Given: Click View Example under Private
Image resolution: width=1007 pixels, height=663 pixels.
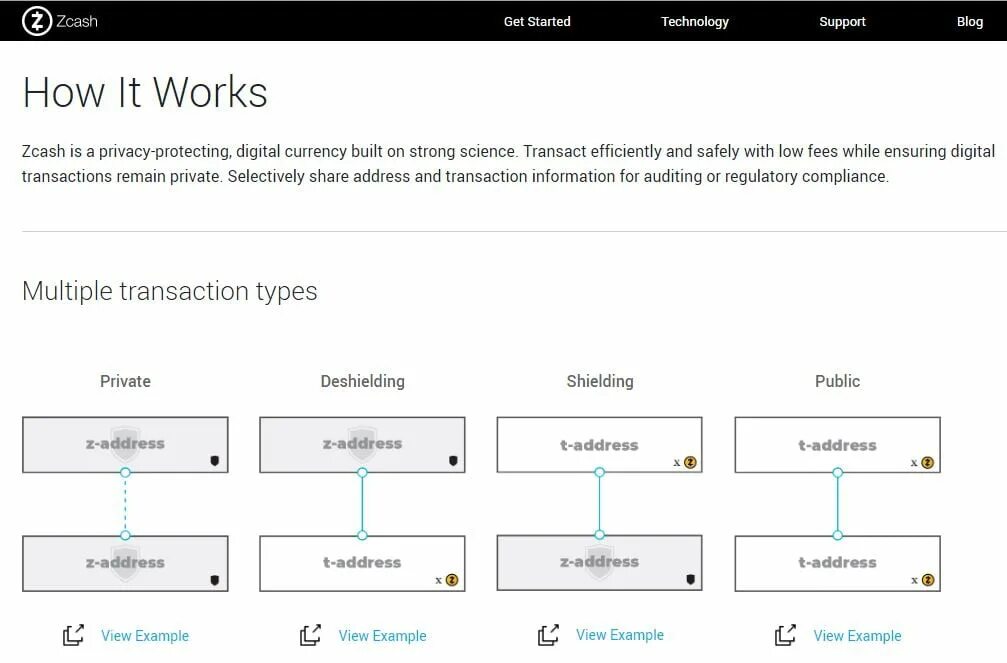Looking at the screenshot, I should [145, 636].
